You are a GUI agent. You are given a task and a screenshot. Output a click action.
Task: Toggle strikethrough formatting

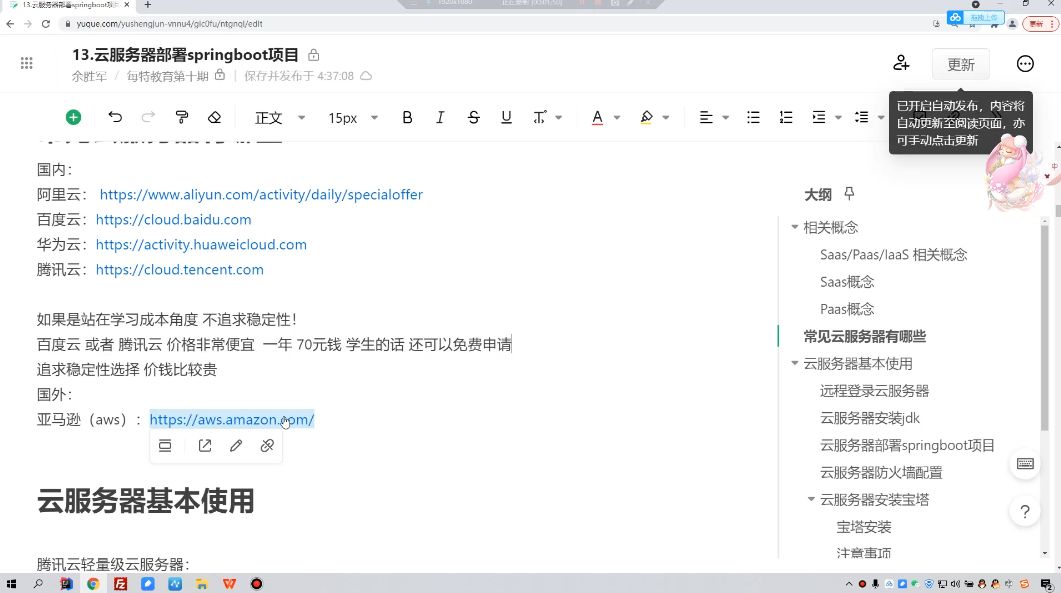(x=474, y=117)
